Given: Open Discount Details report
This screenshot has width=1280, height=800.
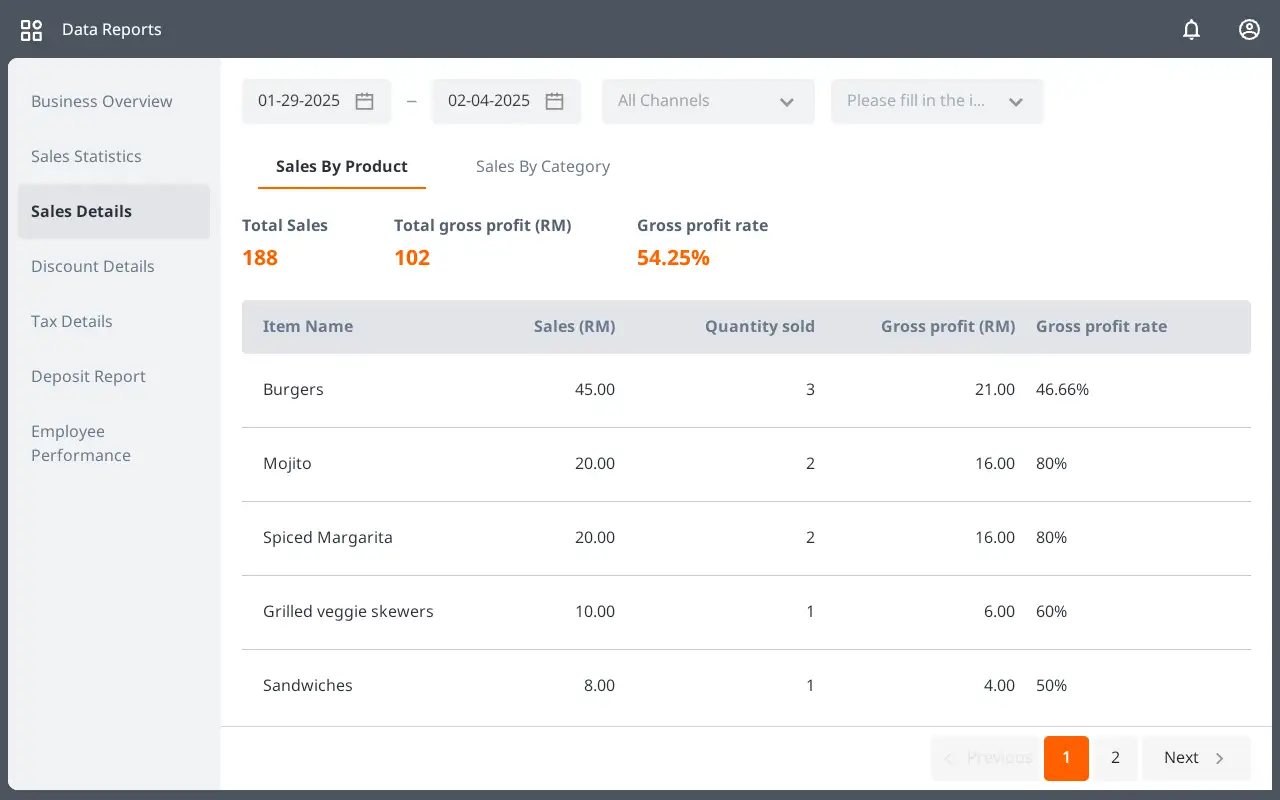Looking at the screenshot, I should 92,266.
